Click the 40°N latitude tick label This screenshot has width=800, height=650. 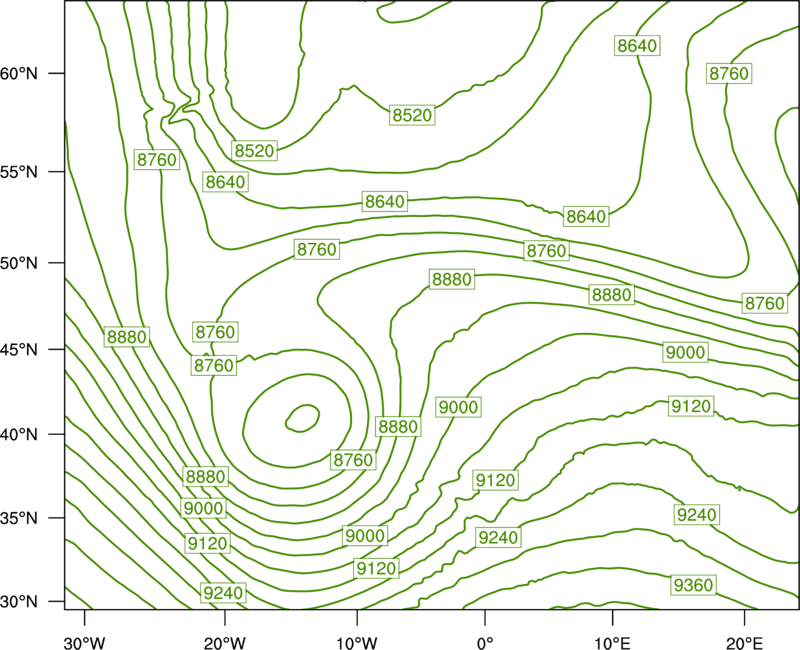point(19,434)
